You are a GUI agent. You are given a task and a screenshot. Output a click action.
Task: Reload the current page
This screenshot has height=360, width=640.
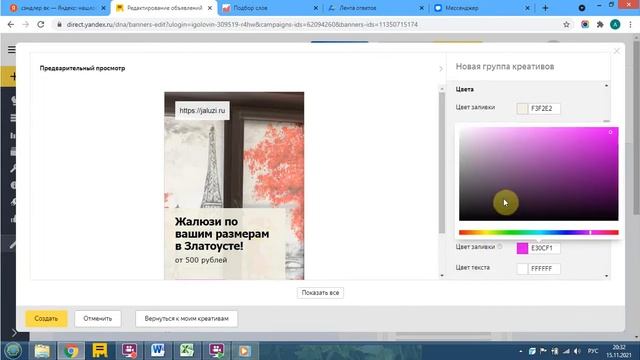point(41,24)
